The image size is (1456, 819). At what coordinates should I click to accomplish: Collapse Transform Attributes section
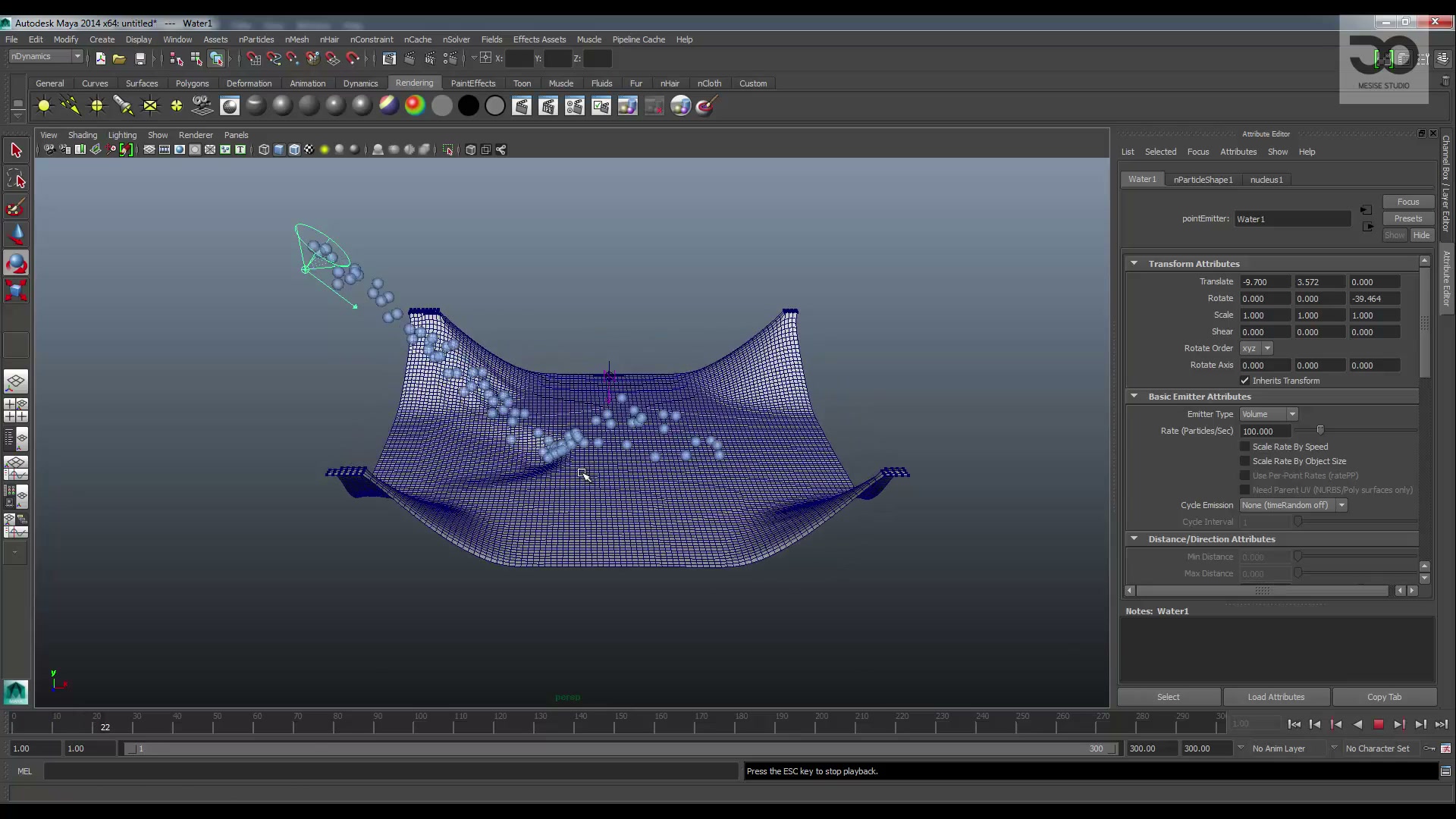point(1134,264)
